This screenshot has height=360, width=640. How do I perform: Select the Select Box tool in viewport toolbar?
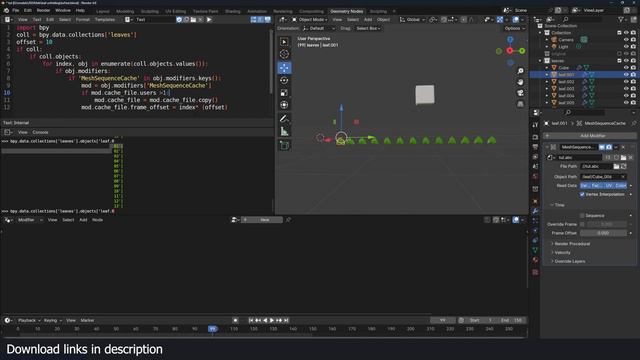point(284,42)
